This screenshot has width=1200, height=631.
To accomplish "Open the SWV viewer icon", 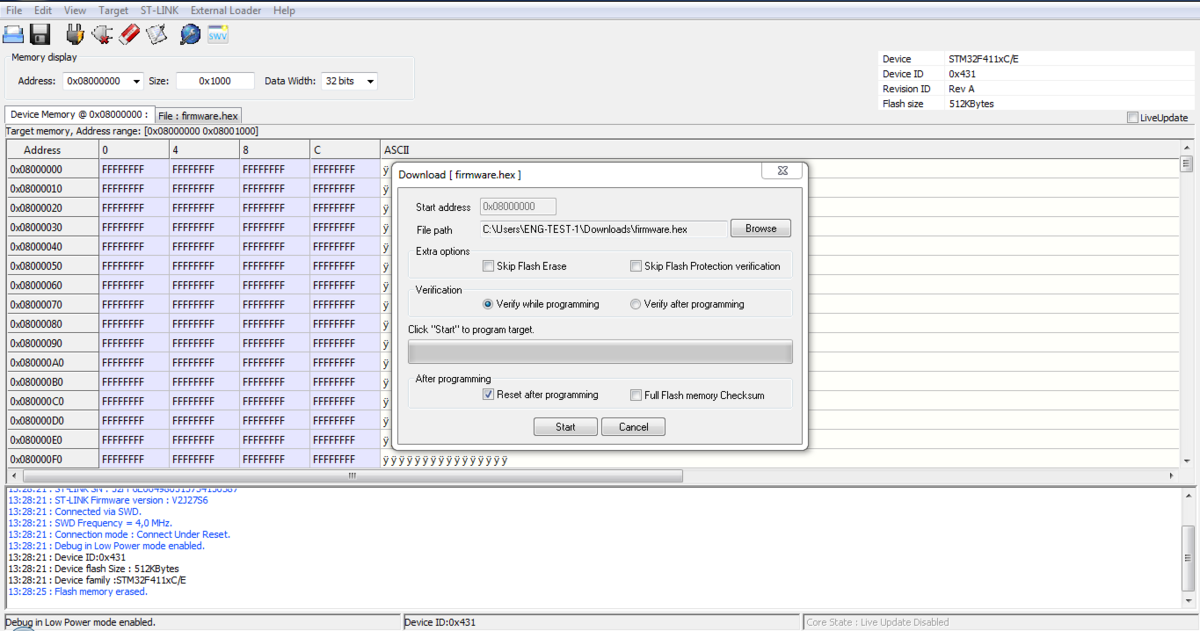I will [218, 35].
